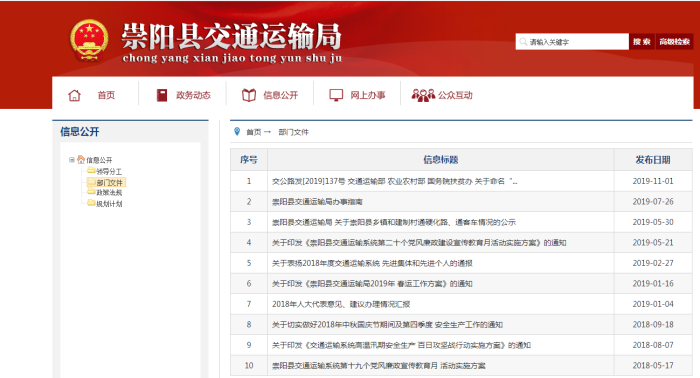Click serial number 10 cell
Image resolution: width=700 pixels, height=378 pixels.
(x=249, y=366)
